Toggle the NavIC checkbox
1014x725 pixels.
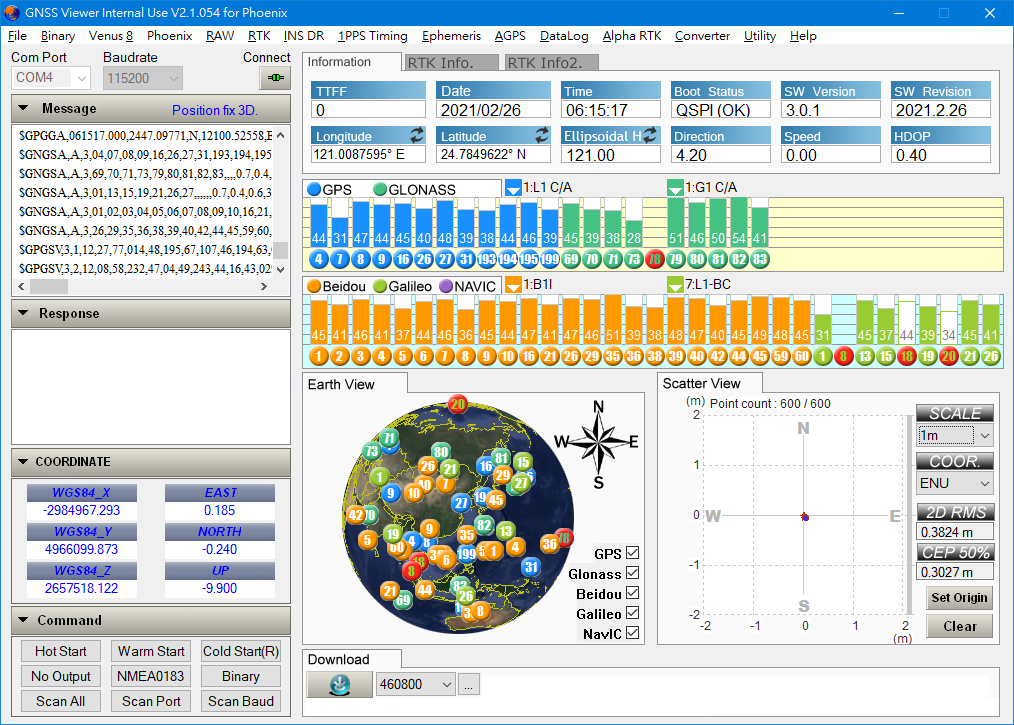[x=632, y=633]
